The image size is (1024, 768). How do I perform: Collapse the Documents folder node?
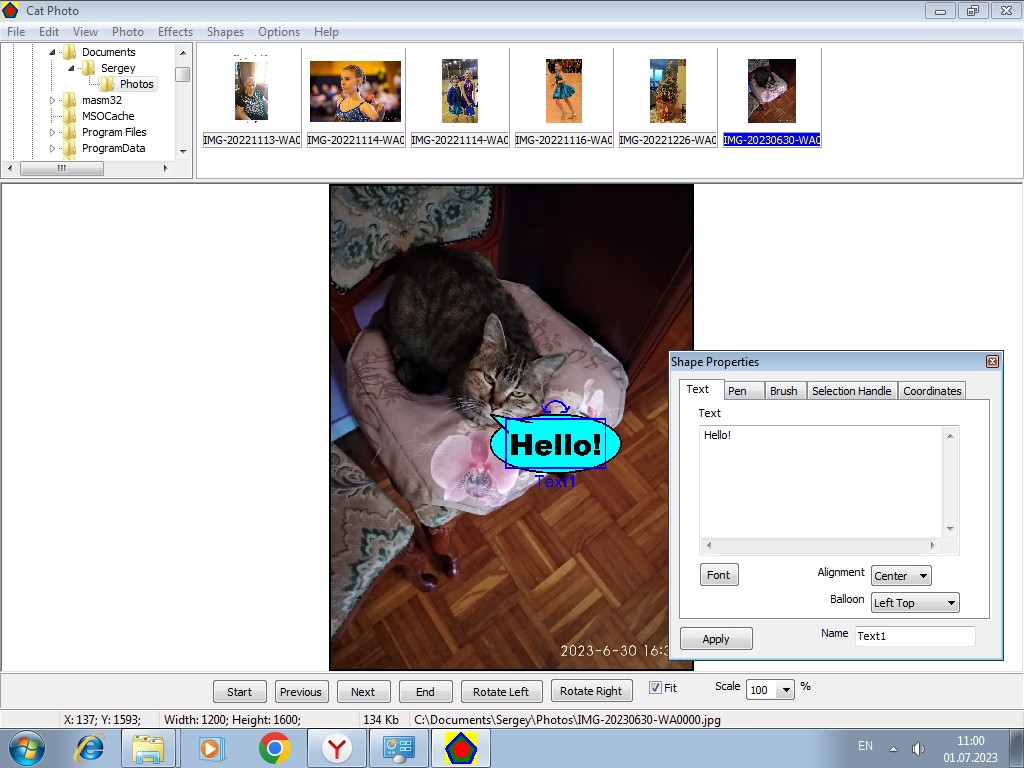click(x=52, y=52)
